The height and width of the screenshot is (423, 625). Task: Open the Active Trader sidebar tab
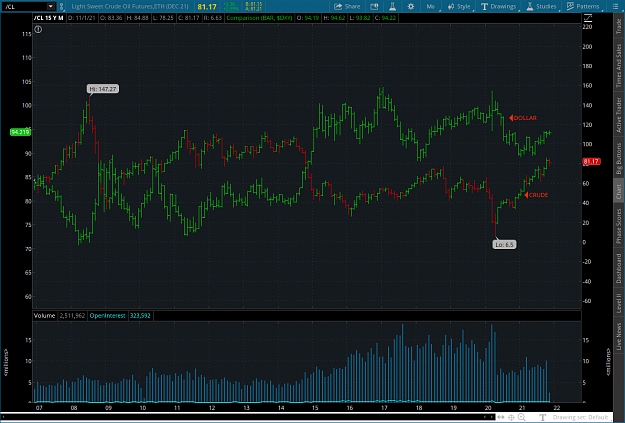point(619,115)
